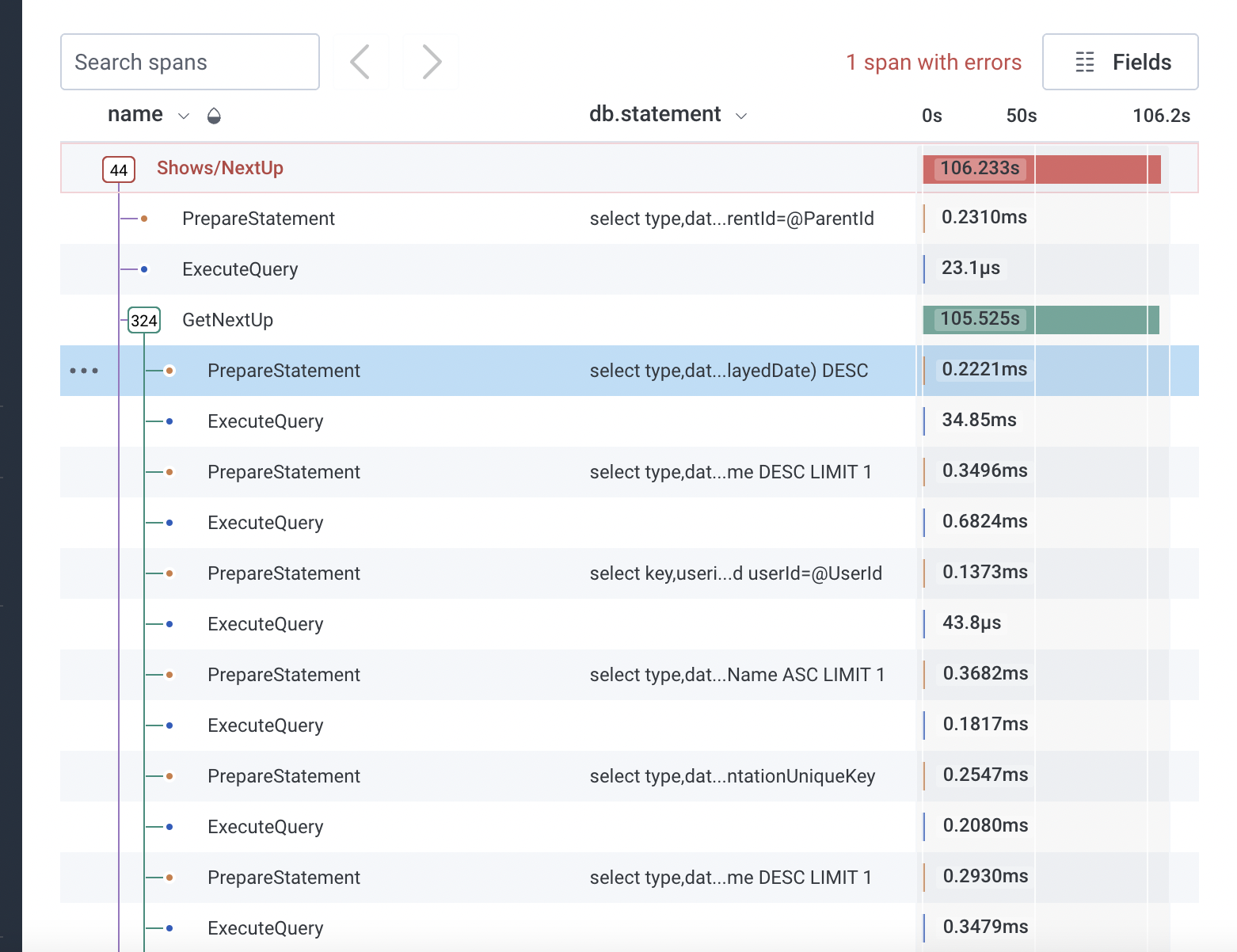Click the blue dot on the 23.1µs ExecuteQuery row
Screen dimensions: 1237x952
click(144, 269)
